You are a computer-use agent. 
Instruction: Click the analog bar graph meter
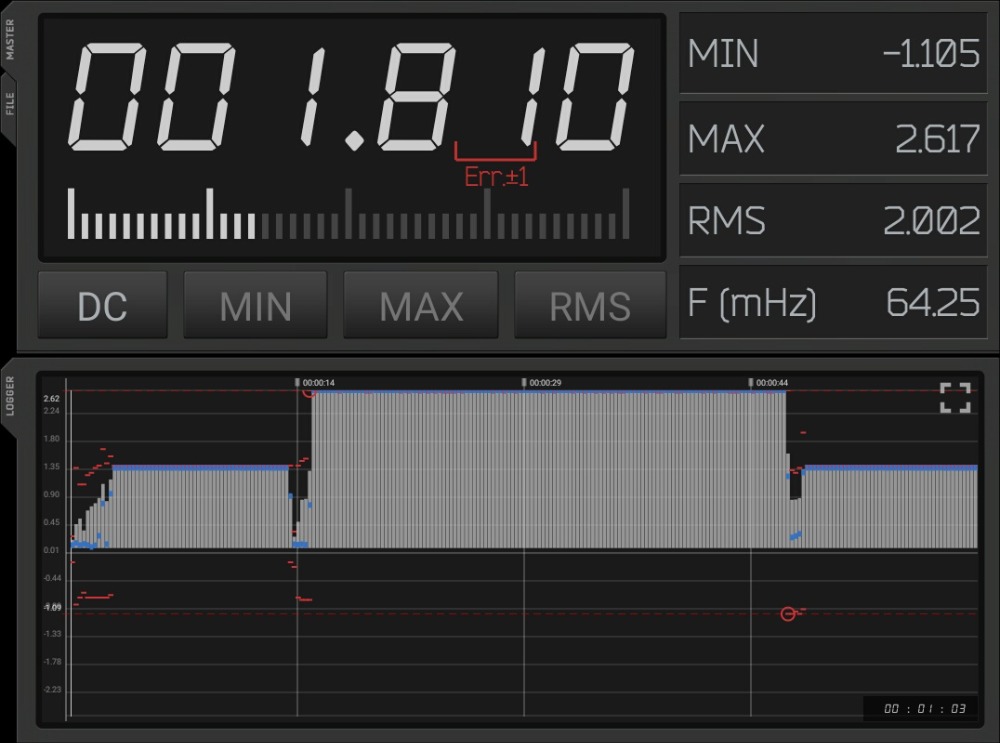[348, 215]
